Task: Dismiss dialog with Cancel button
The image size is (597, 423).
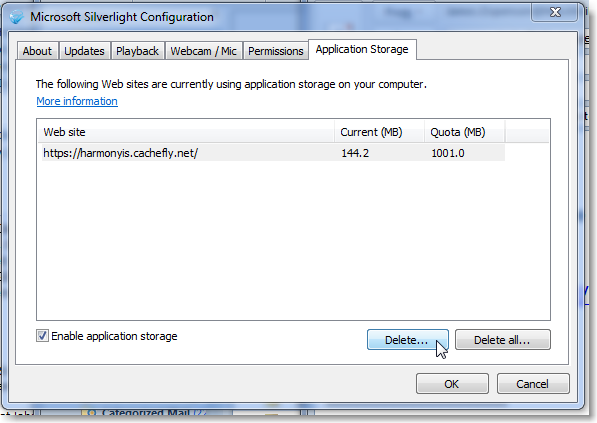Action: tap(533, 383)
